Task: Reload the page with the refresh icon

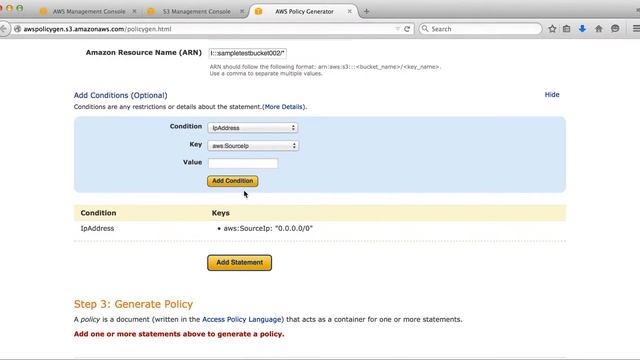Action: coord(407,29)
